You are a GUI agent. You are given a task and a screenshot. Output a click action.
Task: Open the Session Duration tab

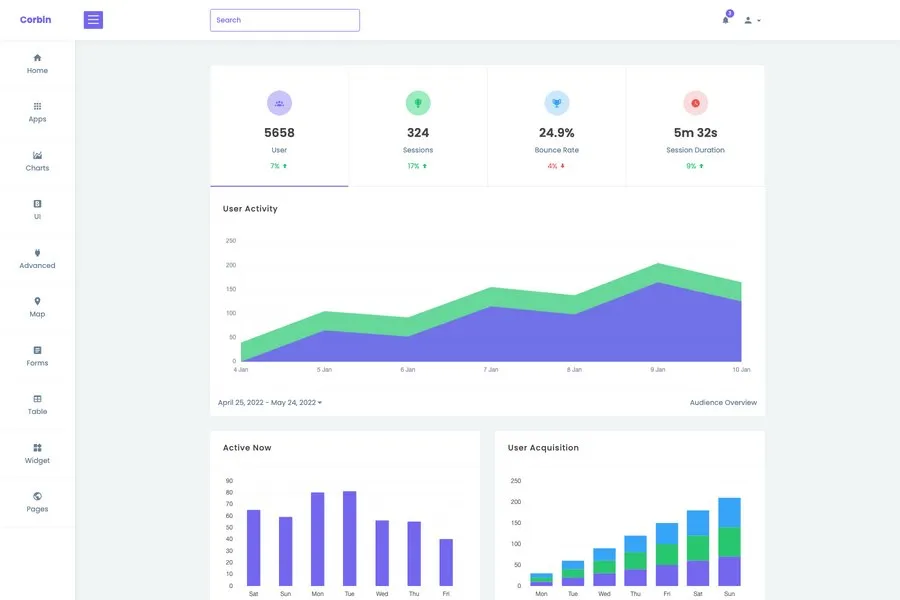[x=695, y=127]
